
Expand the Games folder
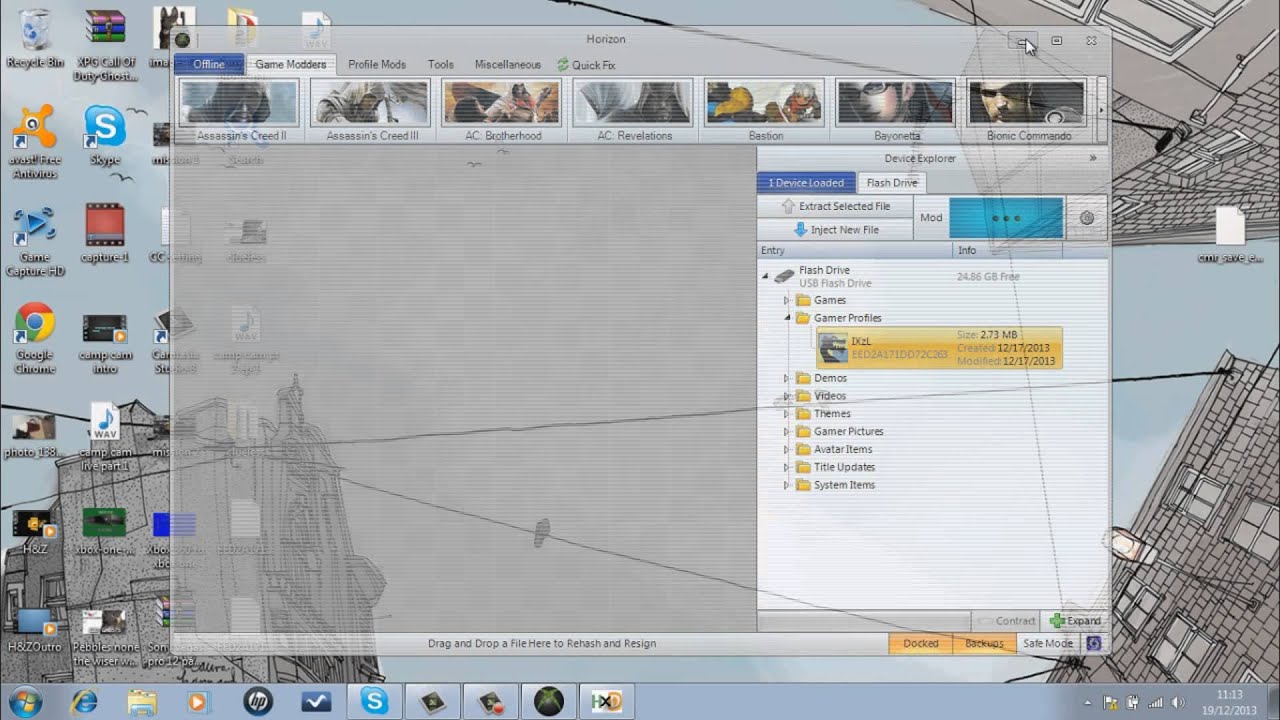[x=787, y=300]
